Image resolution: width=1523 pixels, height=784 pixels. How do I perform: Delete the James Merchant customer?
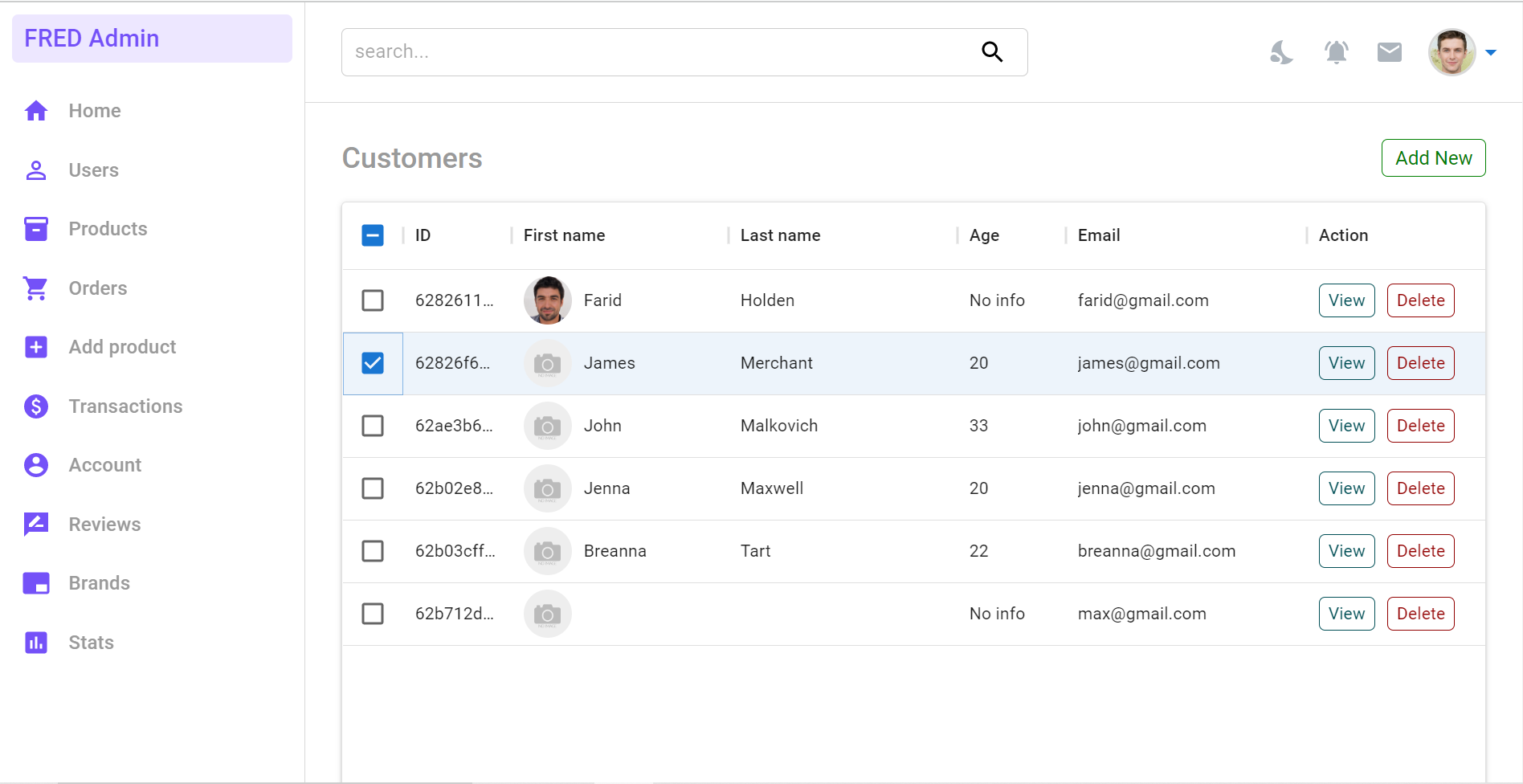(1421, 363)
